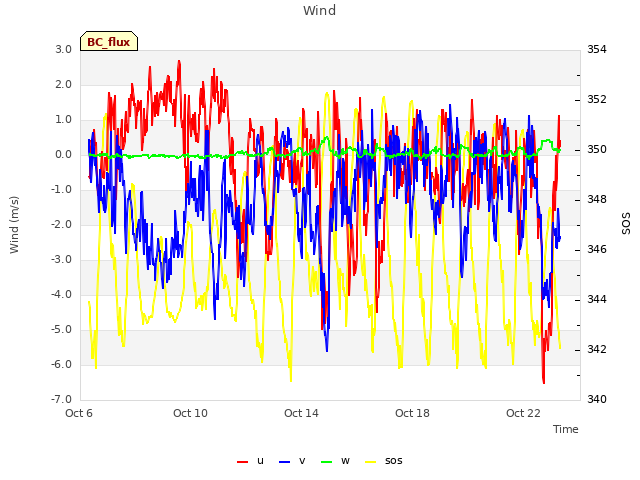Click the '340' right axis value
This screenshot has width=640, height=480.
pos(597,399)
